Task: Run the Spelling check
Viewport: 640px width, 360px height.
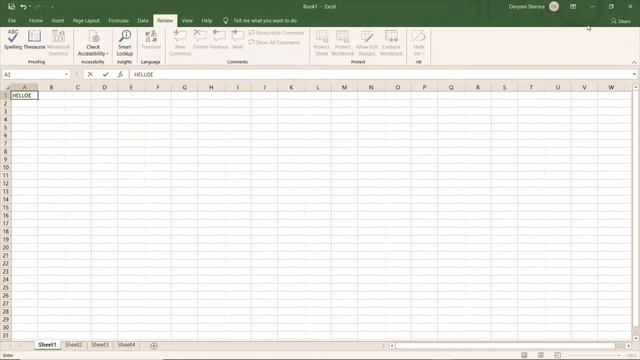Action: (x=13, y=40)
